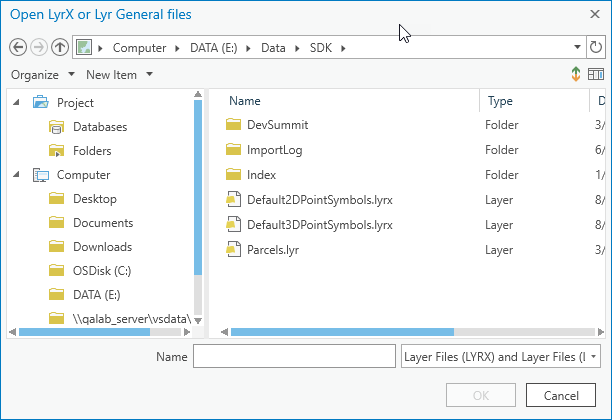Open the Organize menu

pyautogui.click(x=43, y=75)
